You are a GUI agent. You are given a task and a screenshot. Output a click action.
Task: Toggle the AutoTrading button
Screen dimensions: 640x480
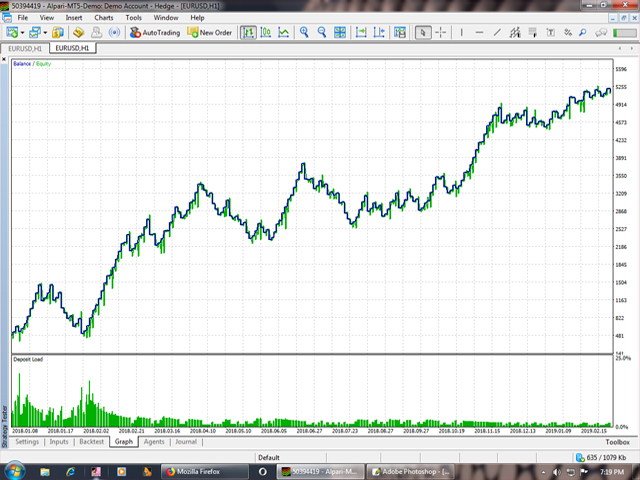point(155,32)
